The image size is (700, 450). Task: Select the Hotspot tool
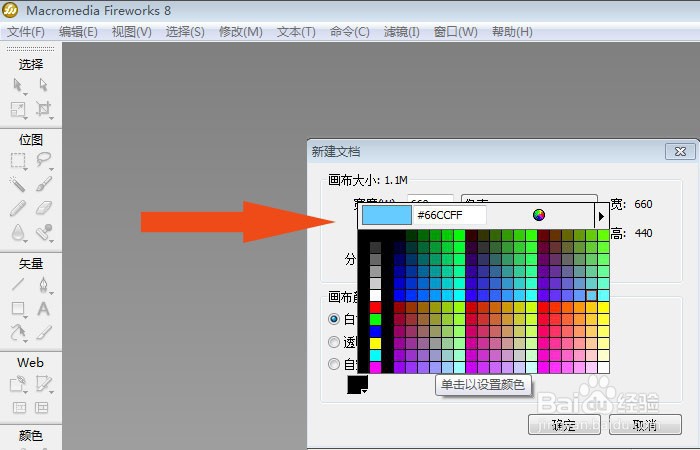18,384
